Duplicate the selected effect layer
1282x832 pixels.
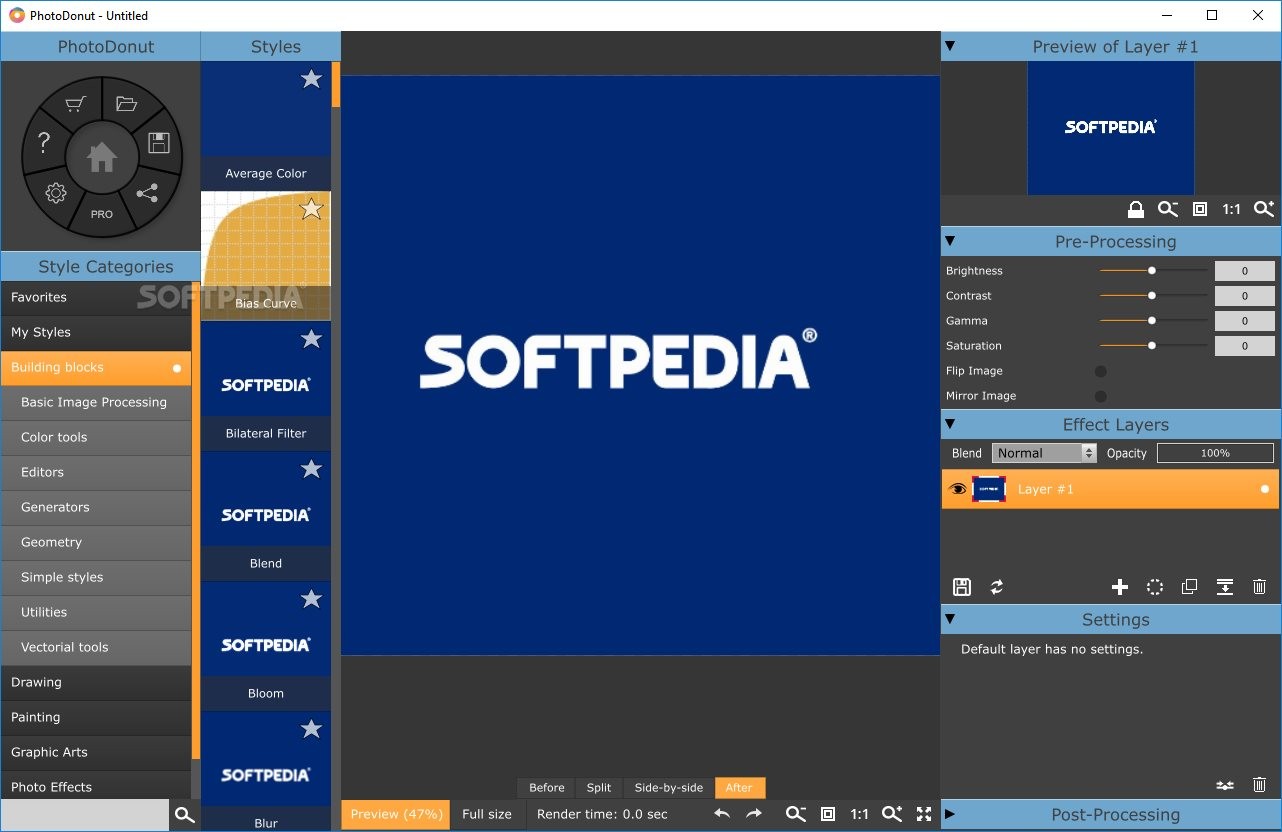tap(1189, 587)
